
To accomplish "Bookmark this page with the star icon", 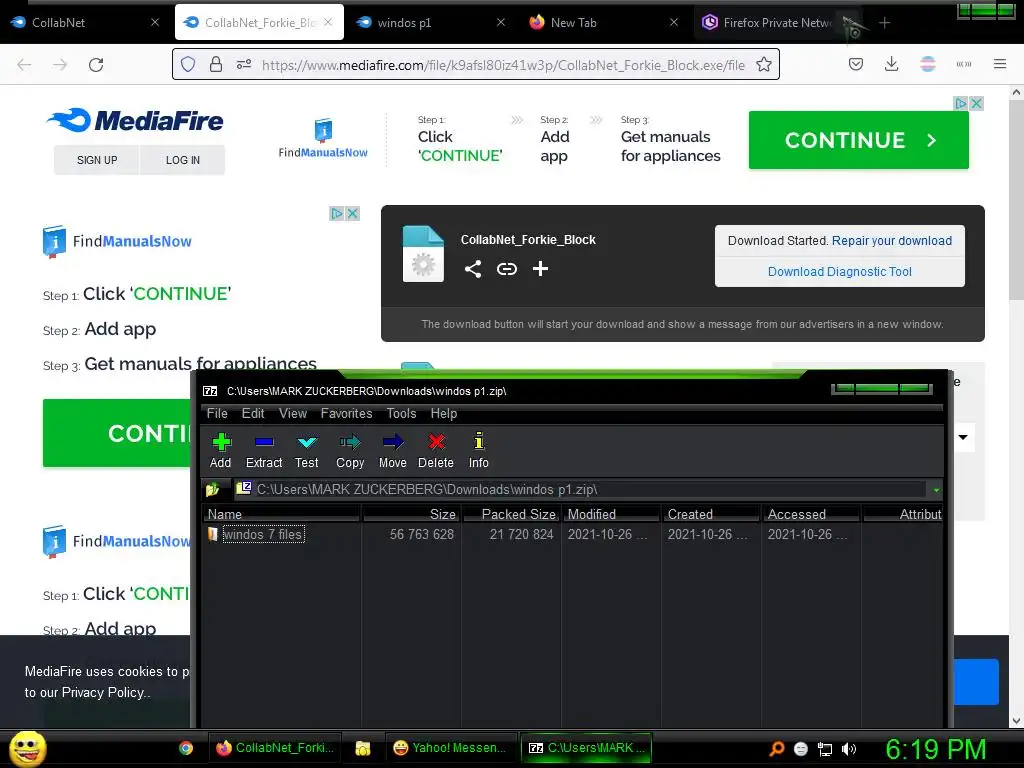I will tap(763, 65).
